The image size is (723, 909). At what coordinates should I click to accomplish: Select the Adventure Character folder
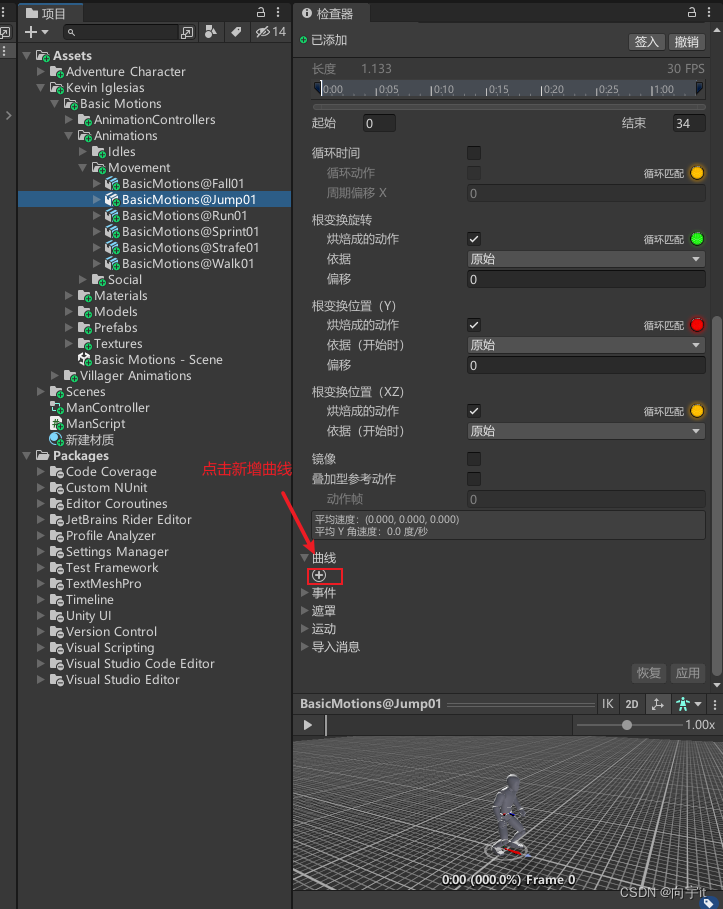[125, 72]
